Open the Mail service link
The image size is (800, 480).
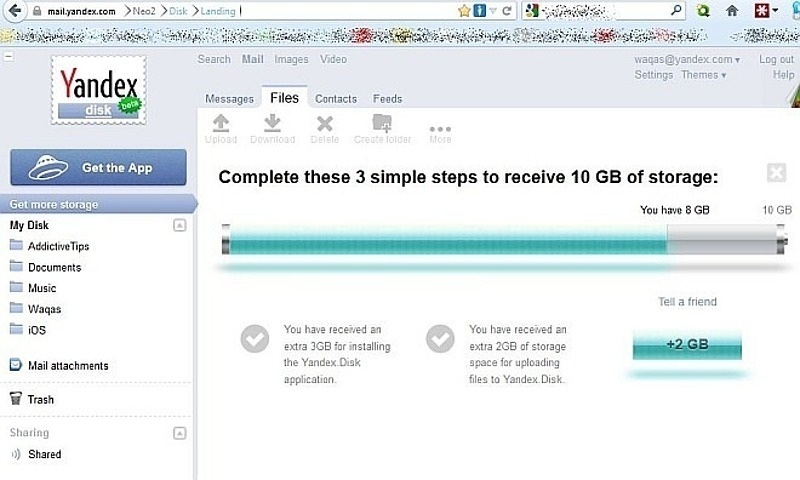tap(253, 59)
